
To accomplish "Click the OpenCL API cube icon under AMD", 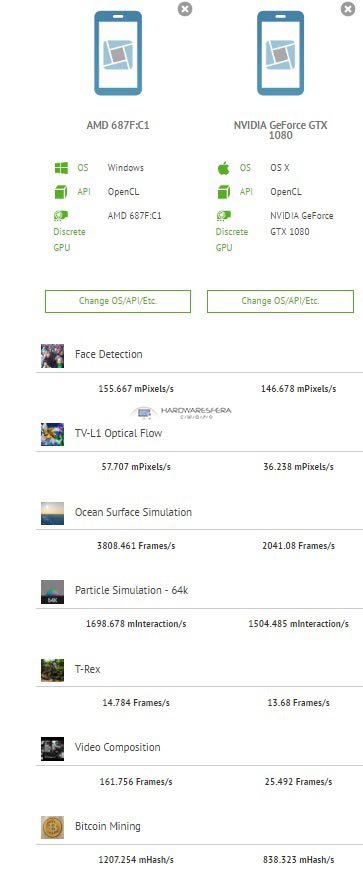I will 61,192.
